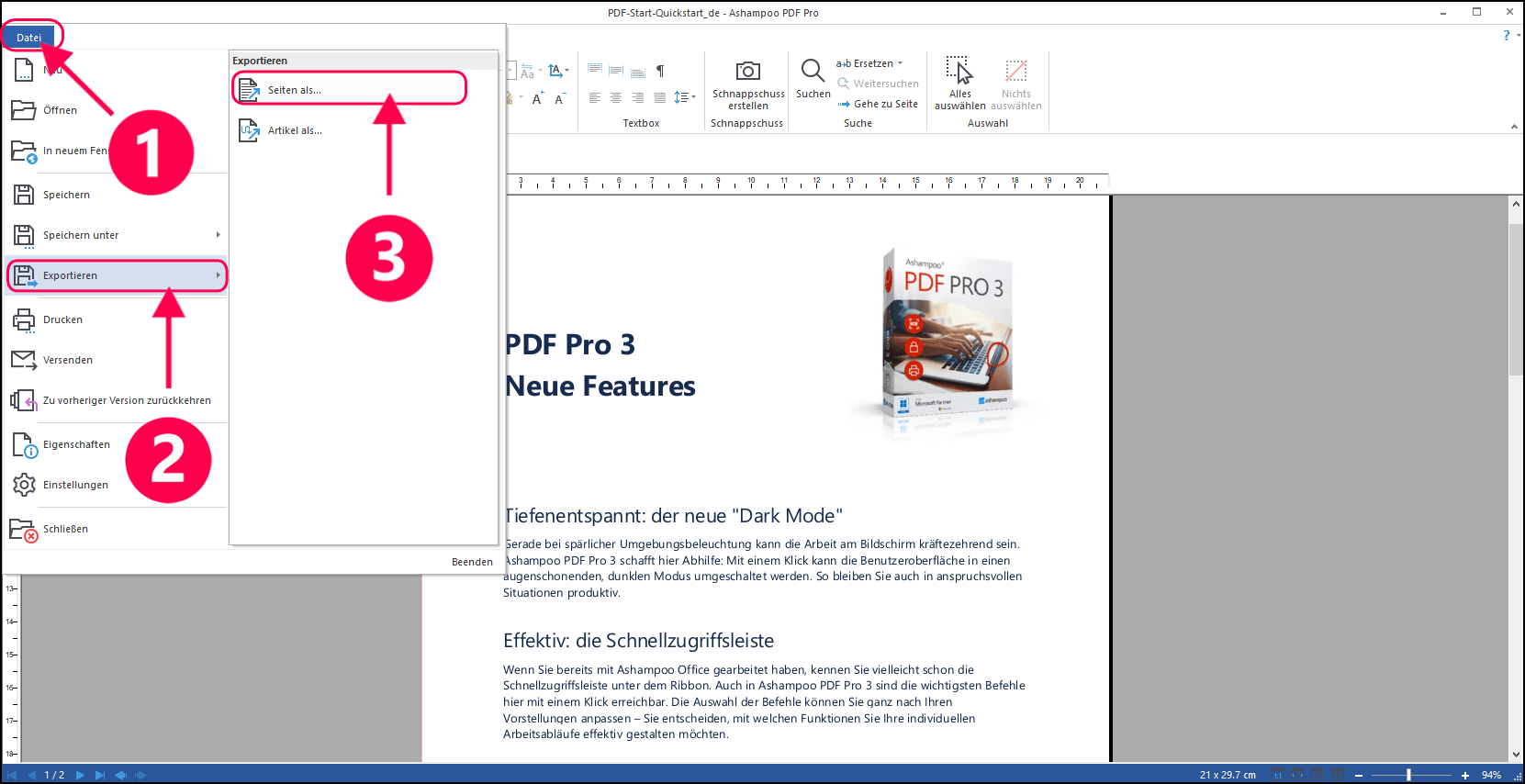
Task: Click the zoom in plus button
Action: click(x=1465, y=776)
